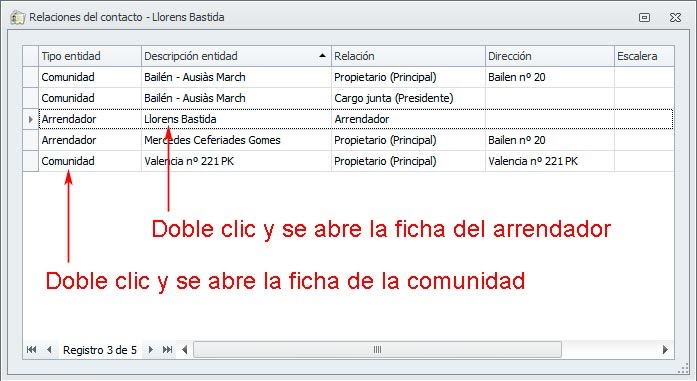Click Arrendador in the Relación column
Viewport: 697px width, 381px height.
(x=408, y=119)
